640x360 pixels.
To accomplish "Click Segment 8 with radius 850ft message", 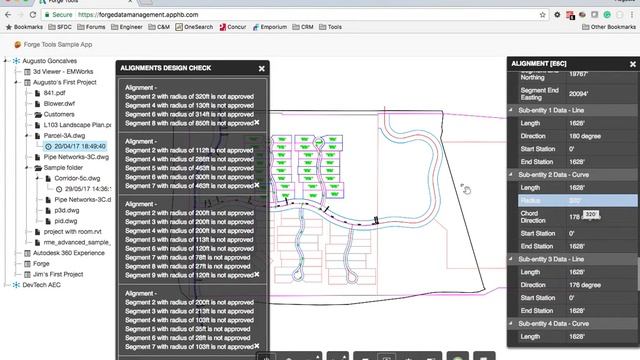I will click(189, 123).
